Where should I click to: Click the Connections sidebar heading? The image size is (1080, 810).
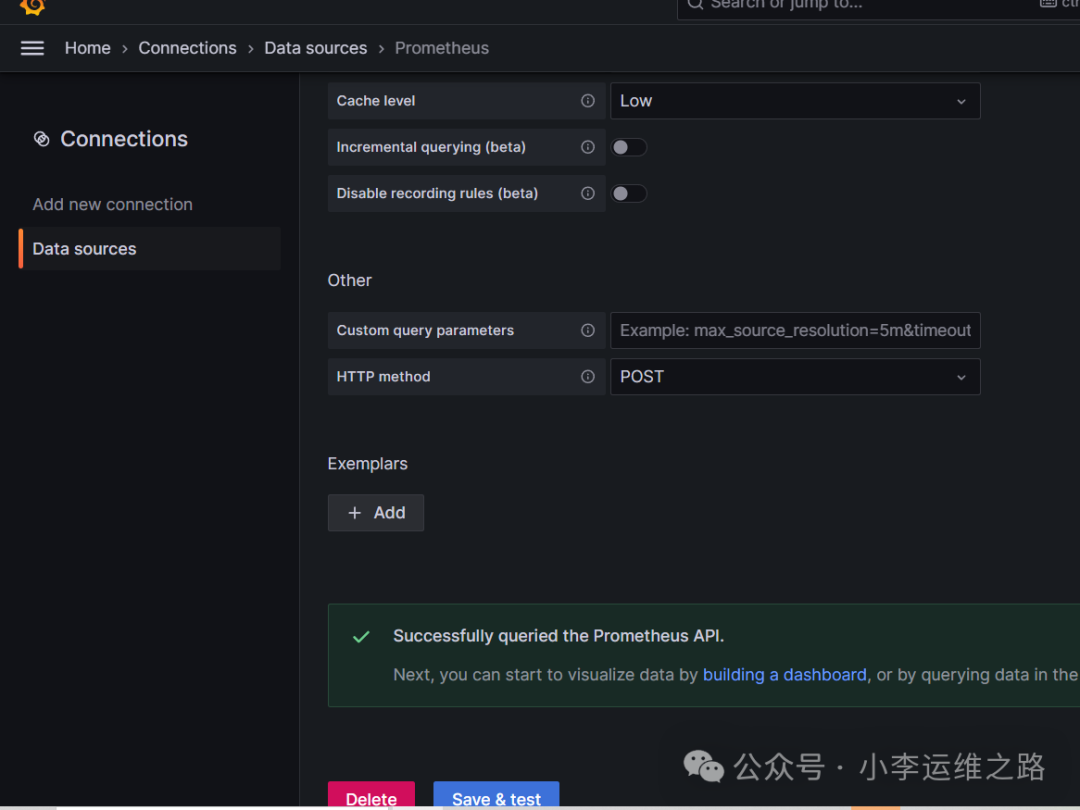[x=124, y=139]
